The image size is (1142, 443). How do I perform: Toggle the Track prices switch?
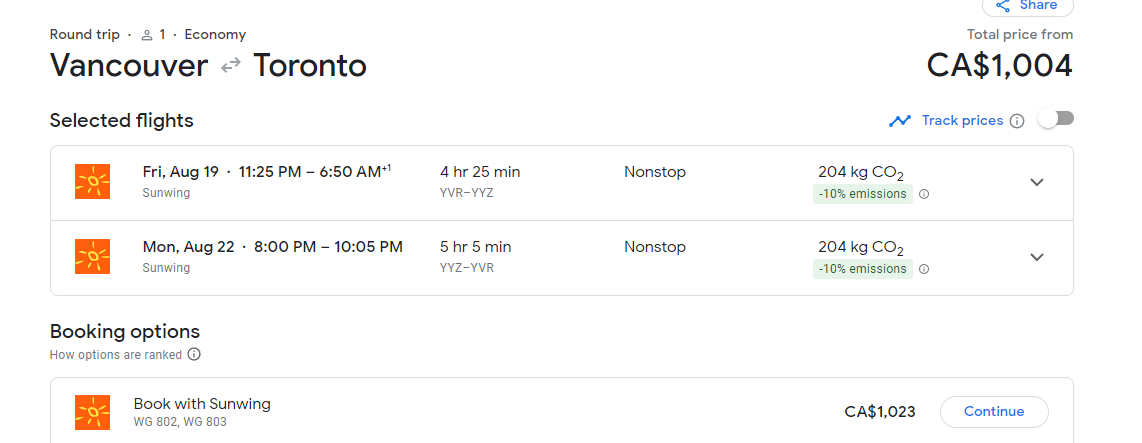coord(1055,119)
